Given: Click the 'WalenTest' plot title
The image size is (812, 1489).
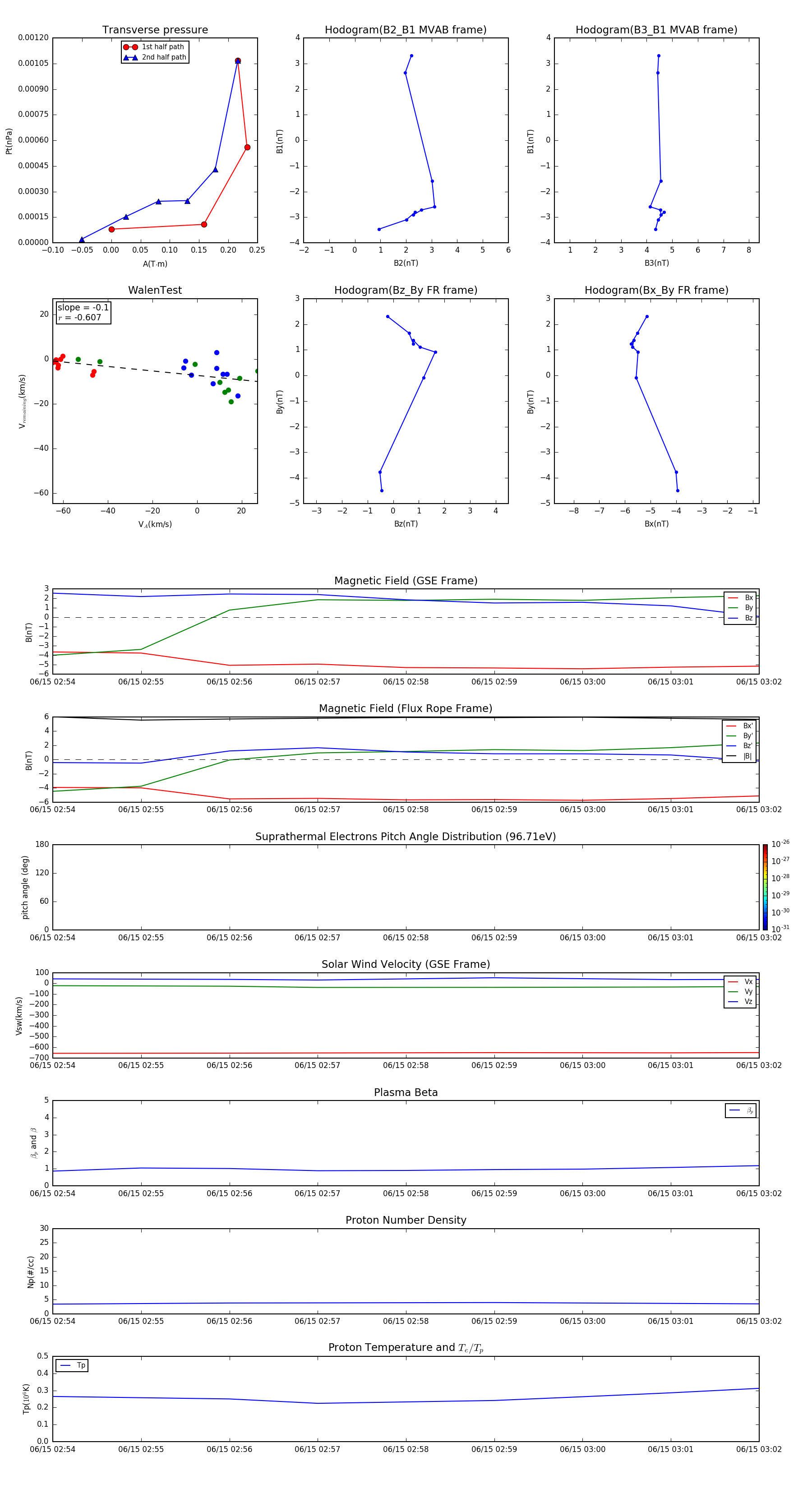Looking at the screenshot, I should click(155, 290).
